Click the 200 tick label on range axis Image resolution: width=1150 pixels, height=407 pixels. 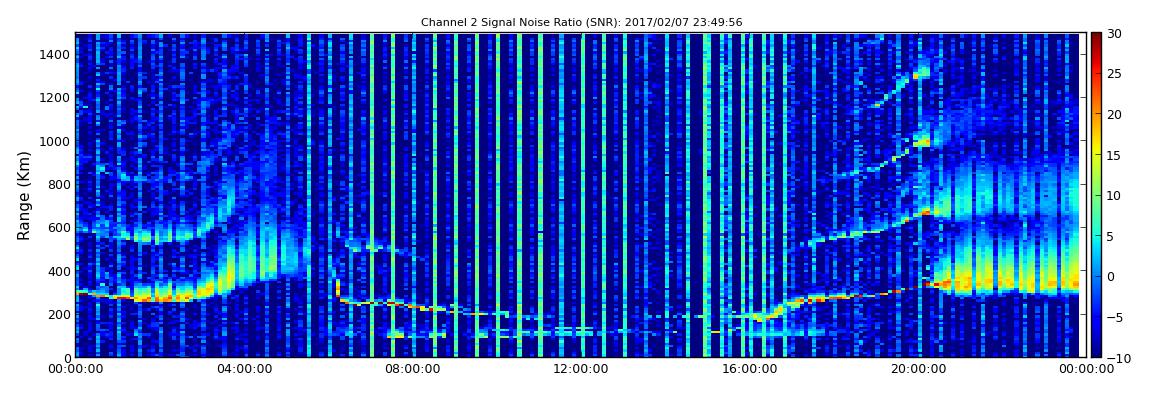pyautogui.click(x=60, y=315)
